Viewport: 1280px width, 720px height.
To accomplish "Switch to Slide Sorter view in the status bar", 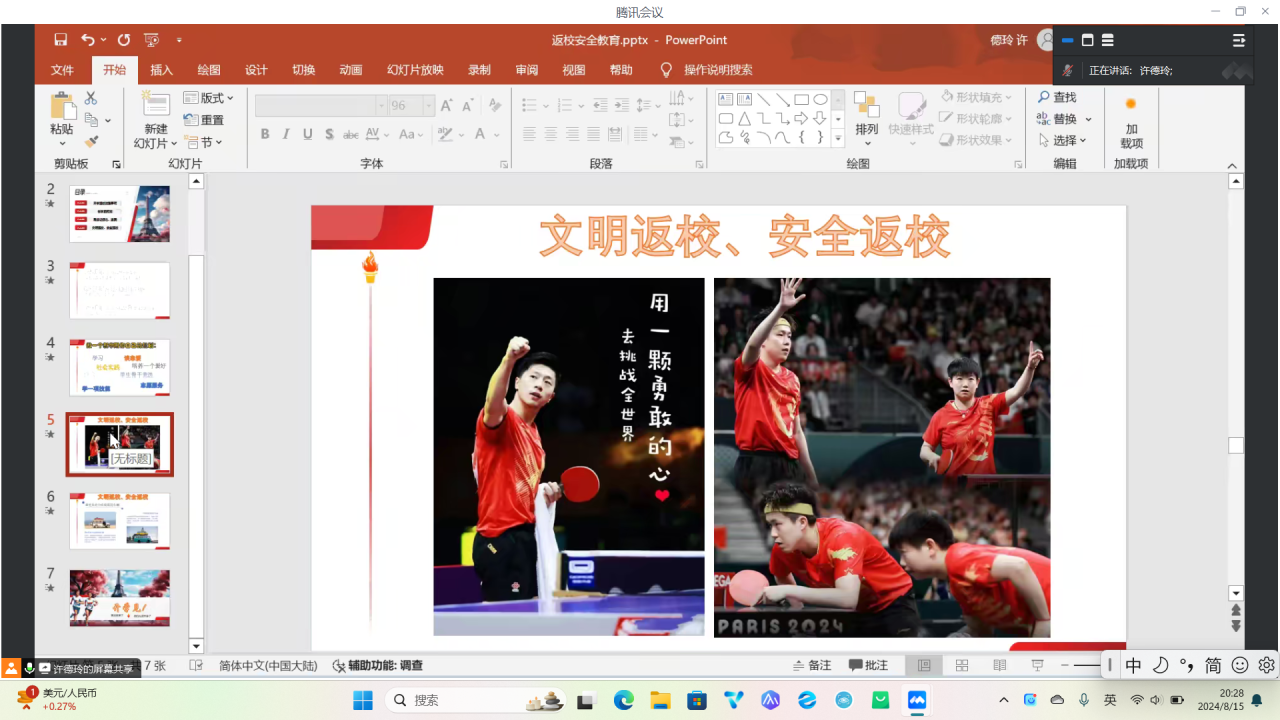I will click(962, 665).
